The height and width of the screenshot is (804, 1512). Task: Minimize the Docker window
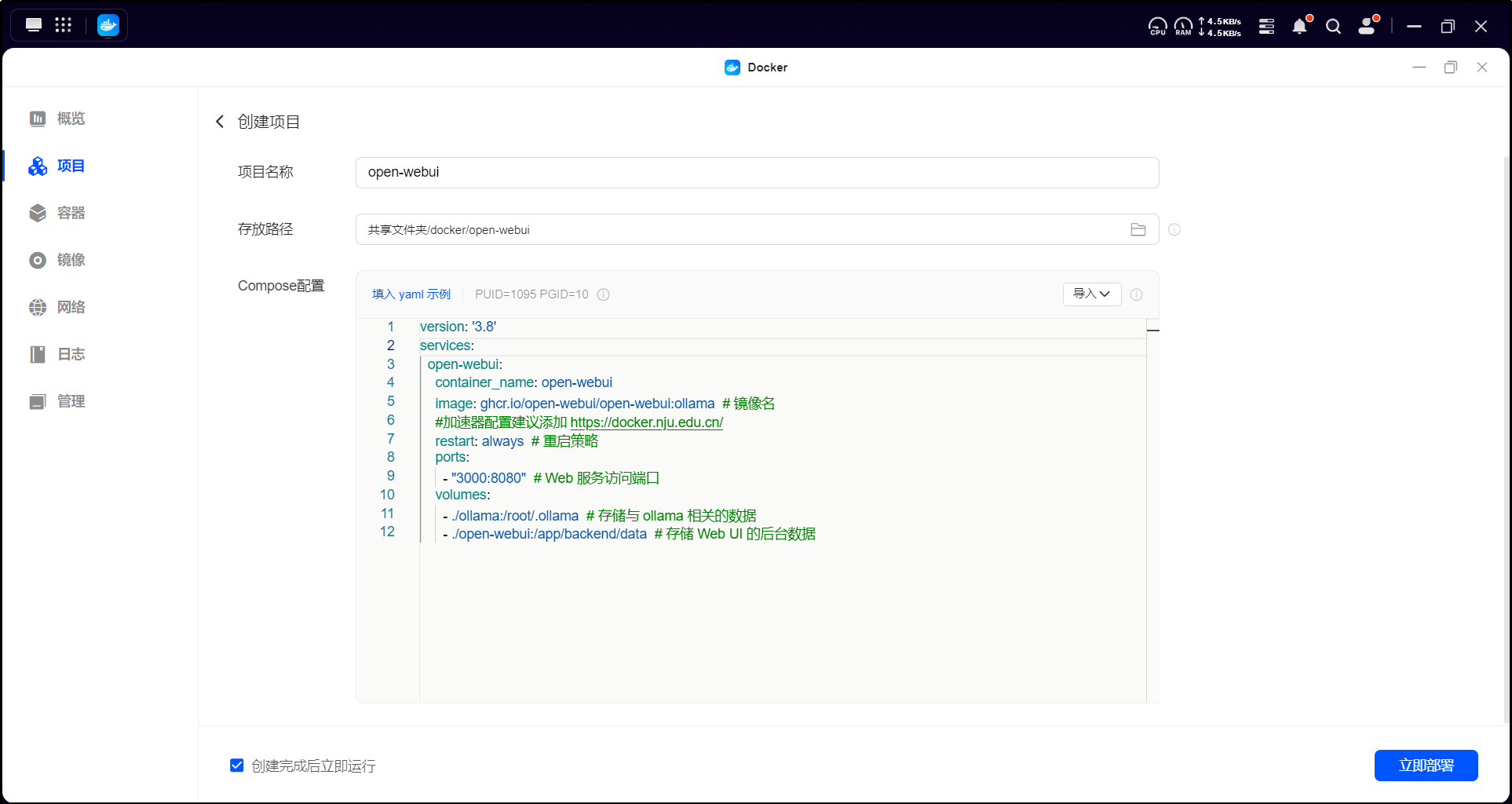(1419, 68)
